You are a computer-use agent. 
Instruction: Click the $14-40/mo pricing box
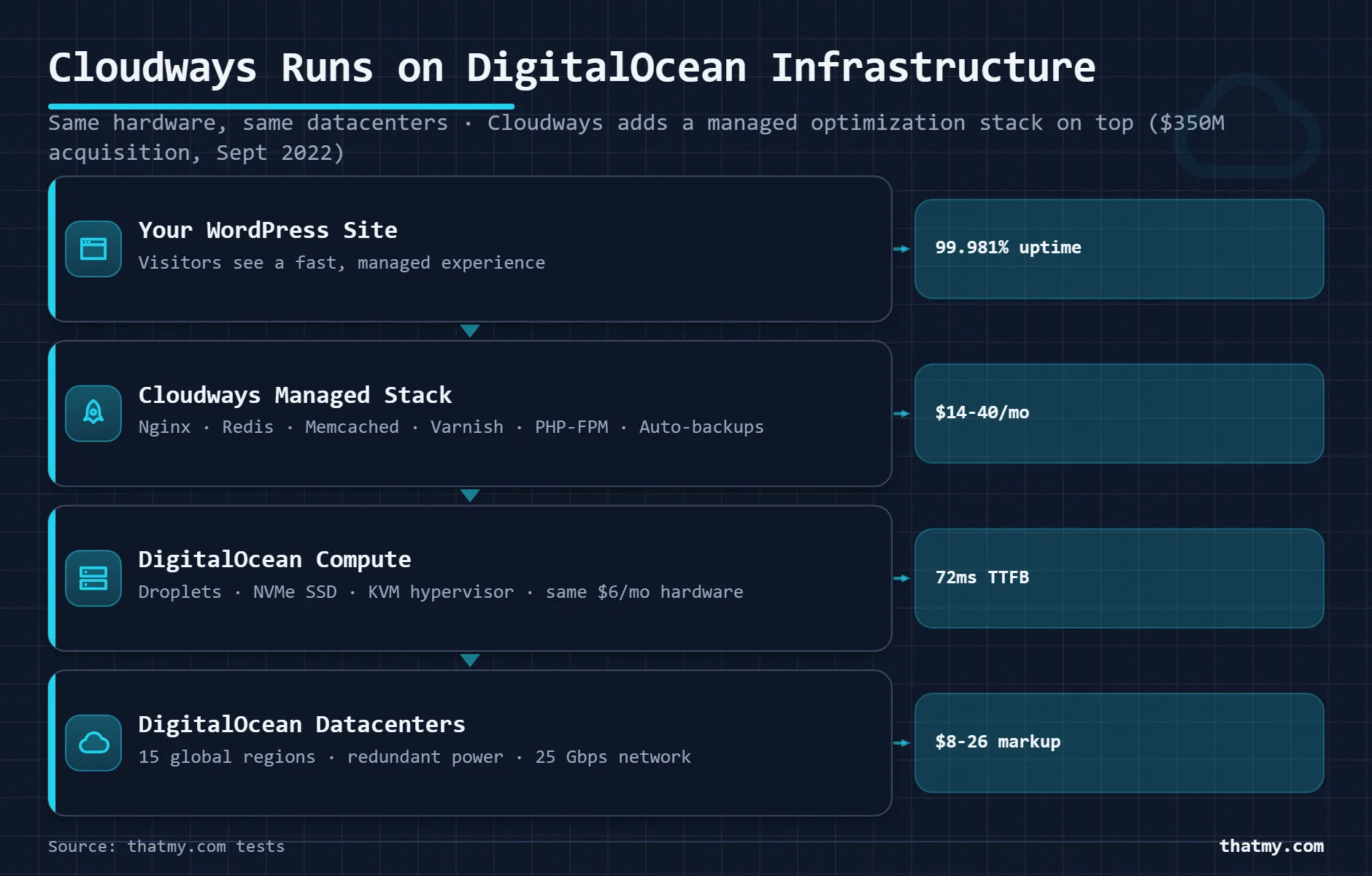pos(1119,413)
